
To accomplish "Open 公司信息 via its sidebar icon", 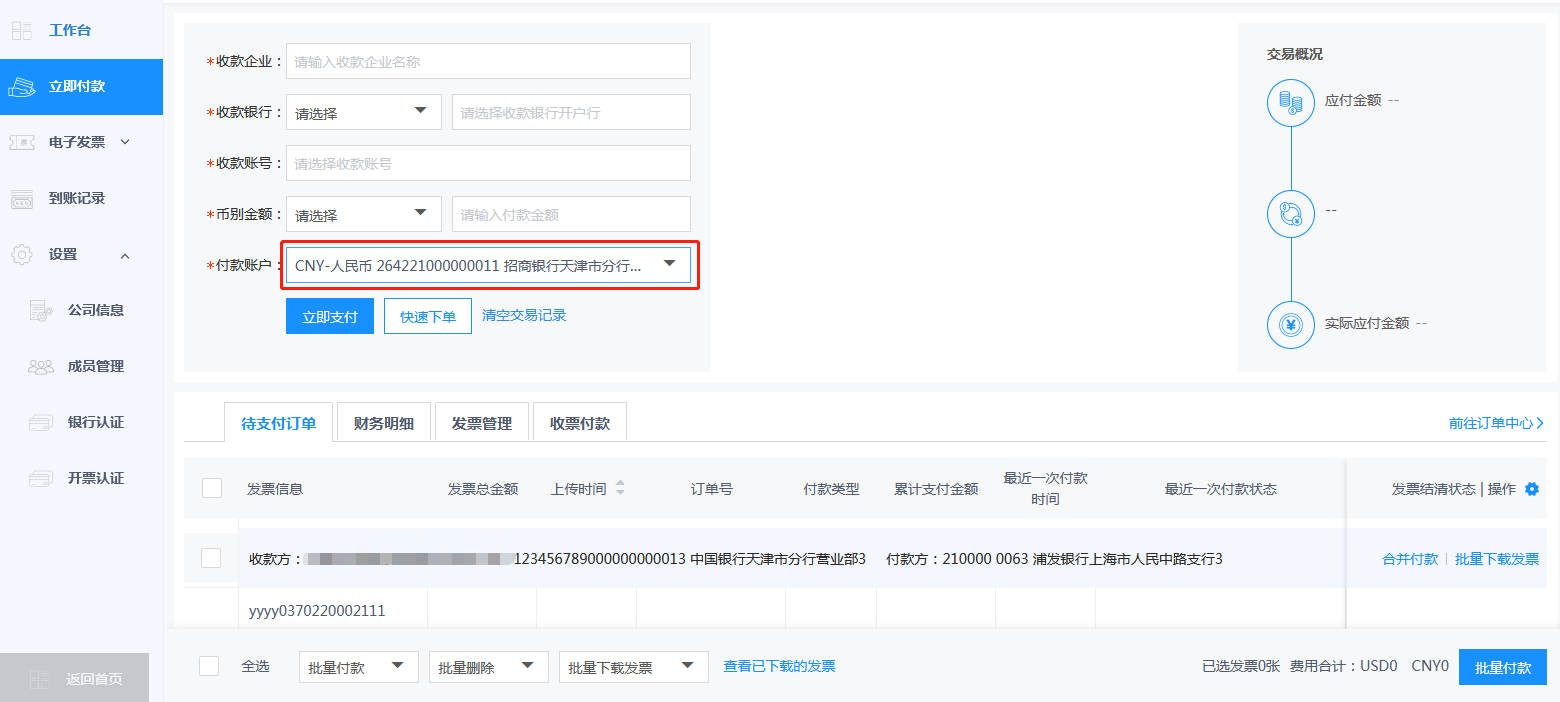I will pyautogui.click(x=41, y=310).
